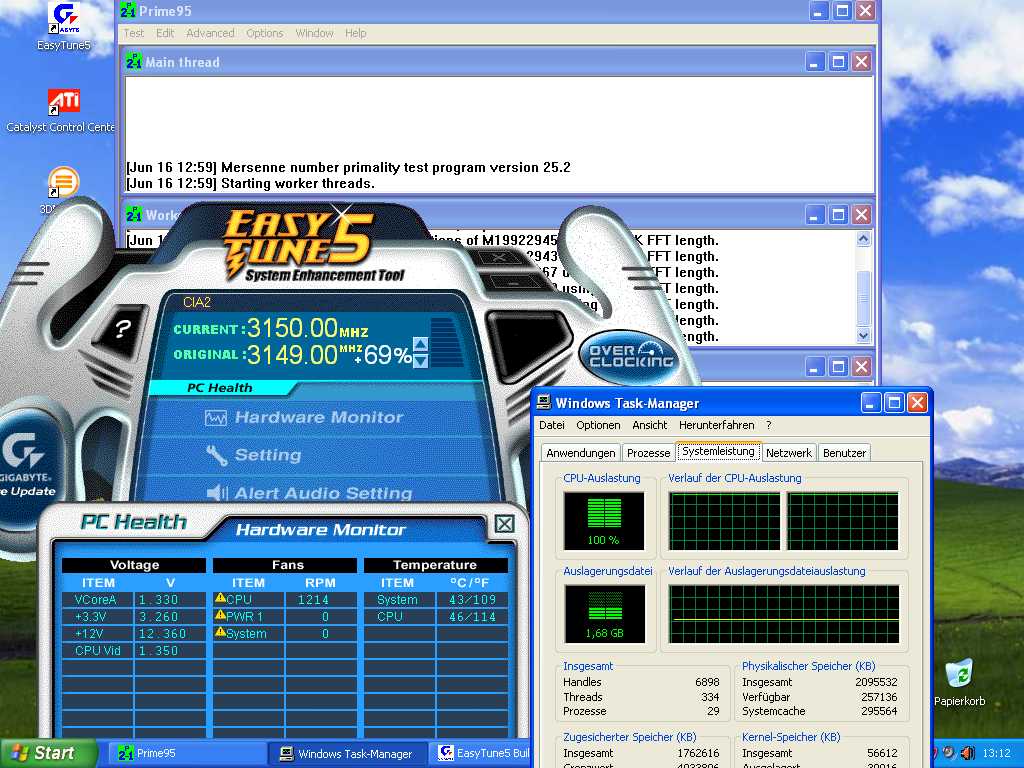Viewport: 1024px width, 768px height.
Task: Decrease overclock percentage with down arrow
Action: coord(420,361)
